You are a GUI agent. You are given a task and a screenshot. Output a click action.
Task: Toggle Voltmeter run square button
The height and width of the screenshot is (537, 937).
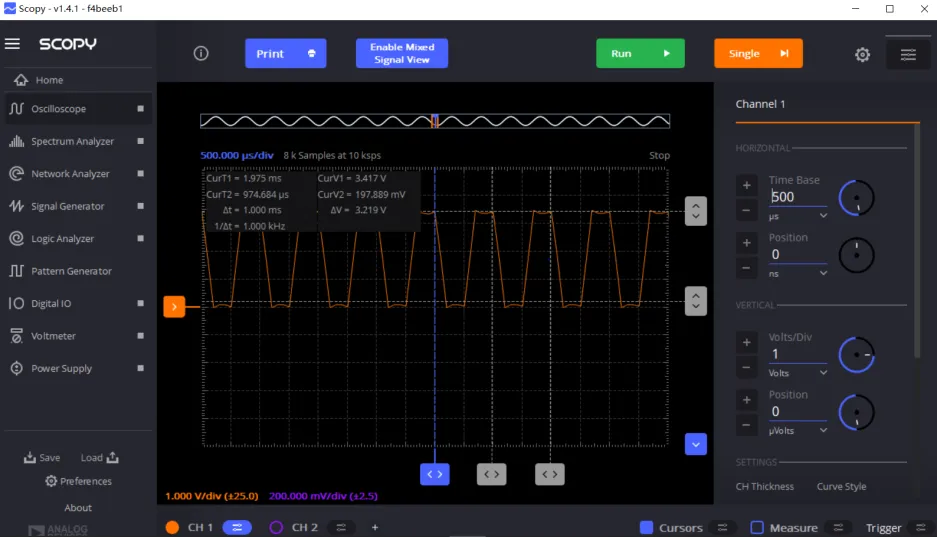pos(140,336)
